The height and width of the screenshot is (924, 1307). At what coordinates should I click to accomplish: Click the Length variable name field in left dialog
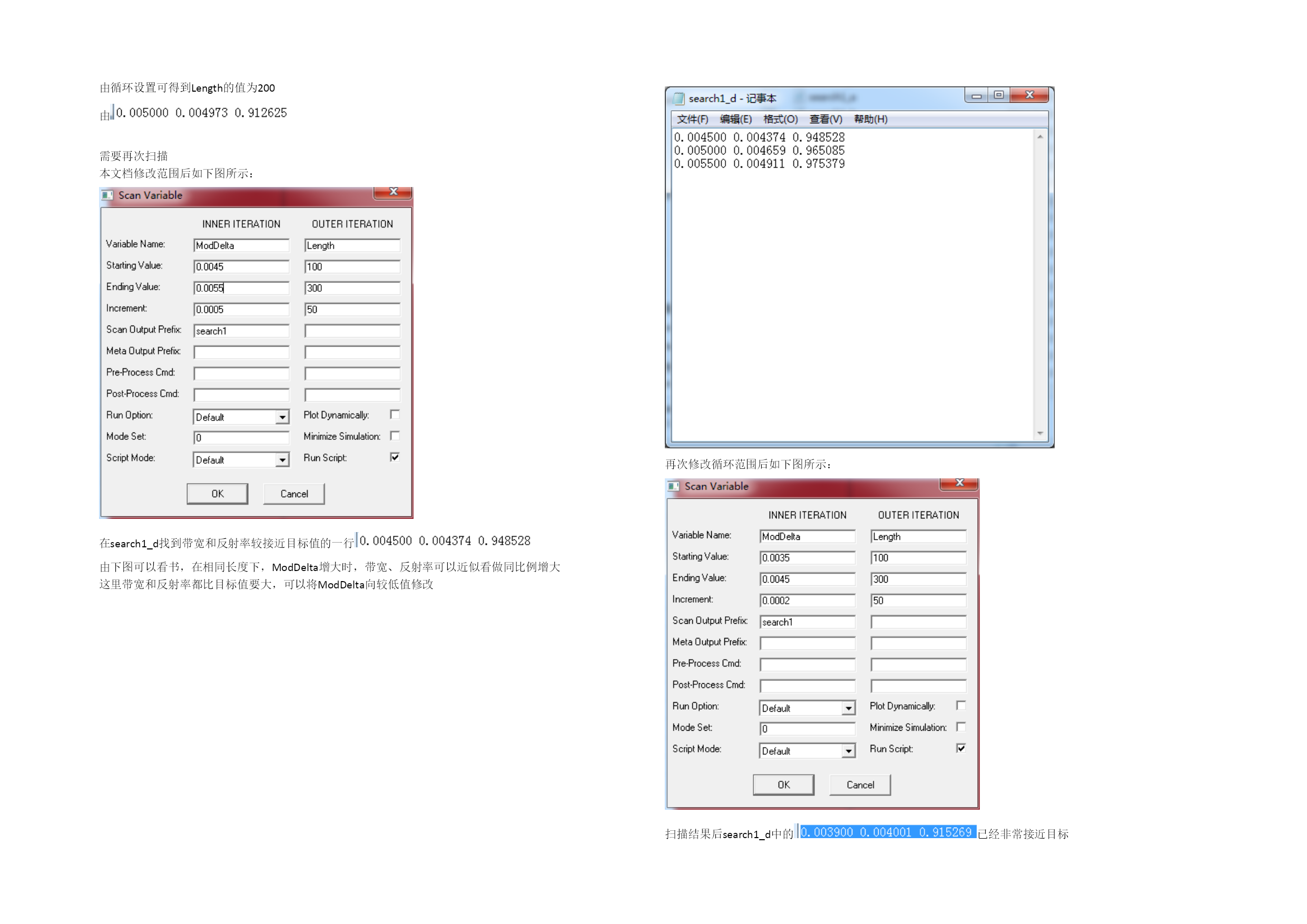352,245
